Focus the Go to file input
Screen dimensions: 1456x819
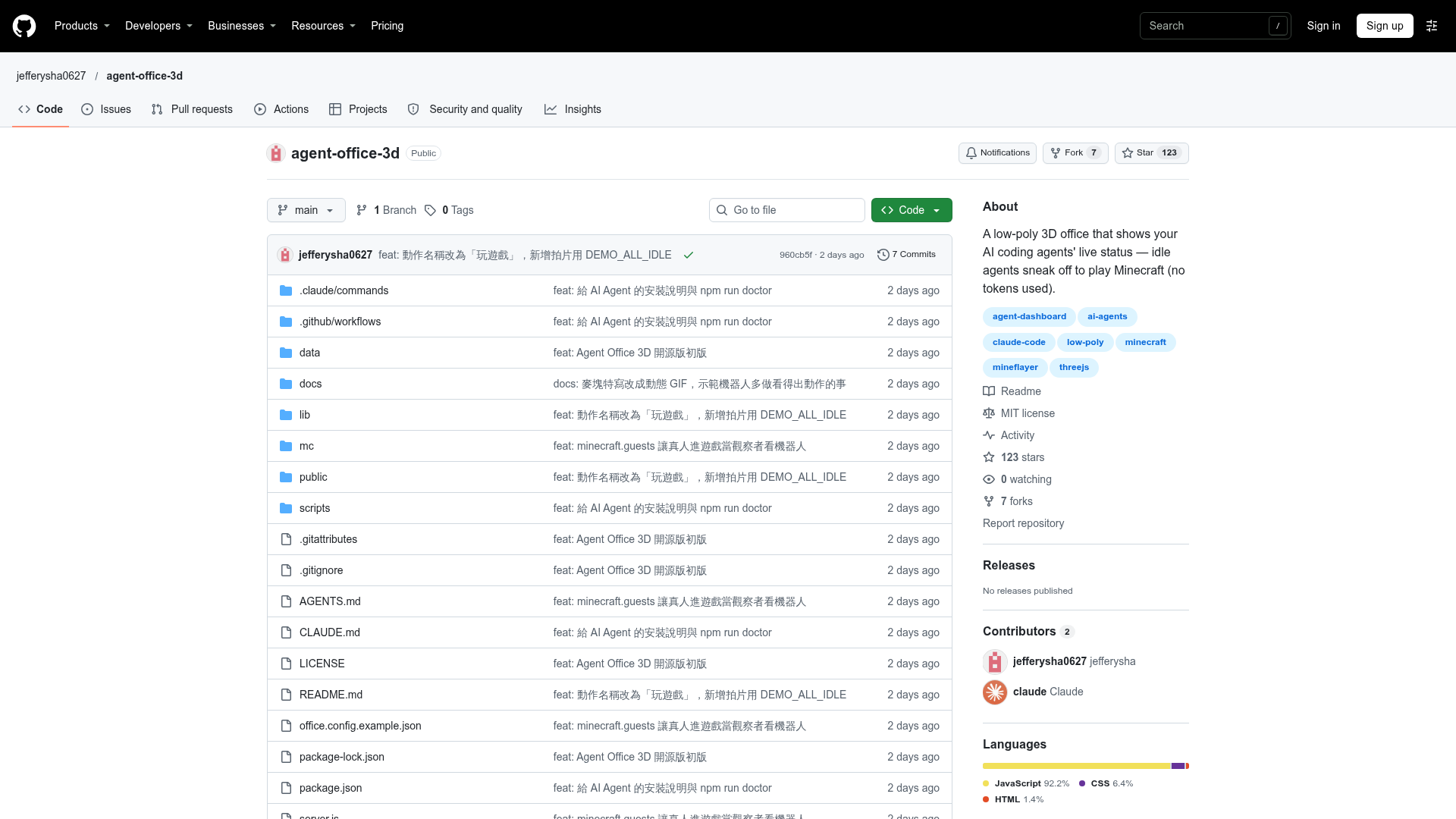787,210
